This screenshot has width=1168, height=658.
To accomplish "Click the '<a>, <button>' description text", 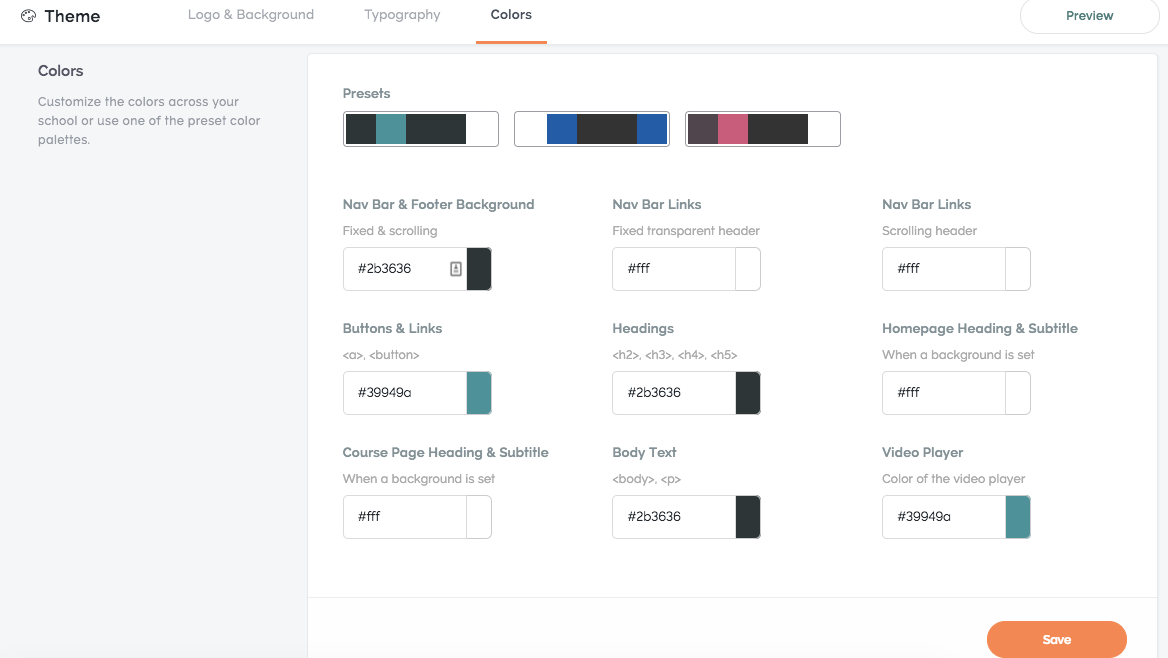I will pyautogui.click(x=381, y=355).
